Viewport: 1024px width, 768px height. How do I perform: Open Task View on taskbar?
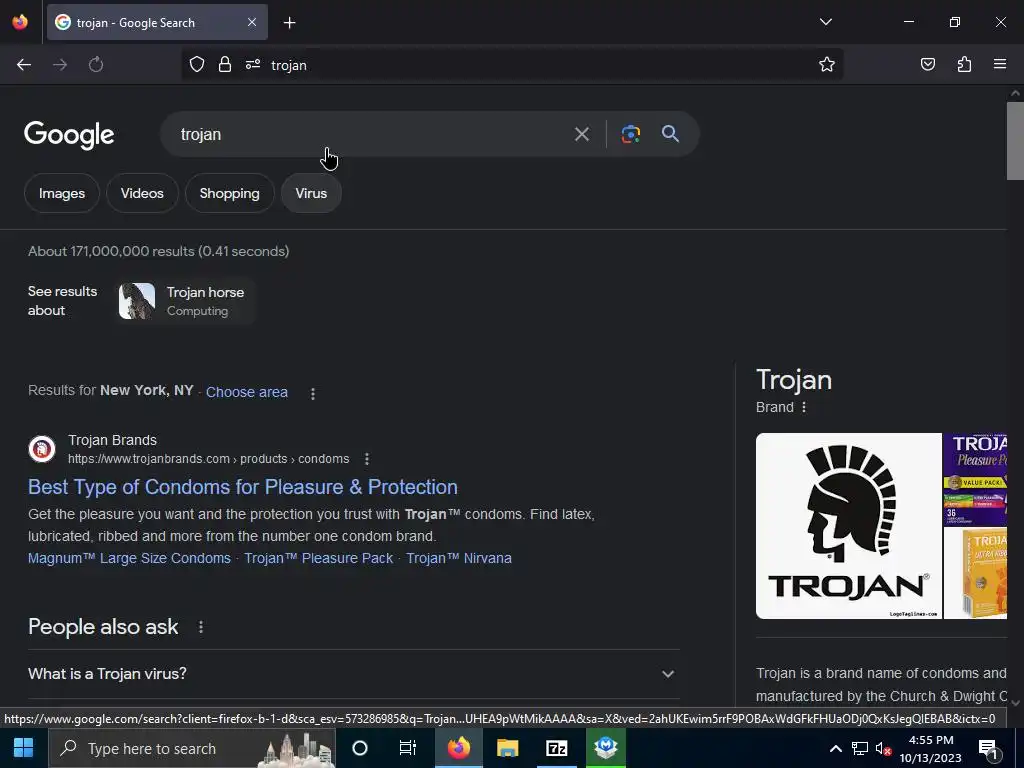[x=408, y=748]
